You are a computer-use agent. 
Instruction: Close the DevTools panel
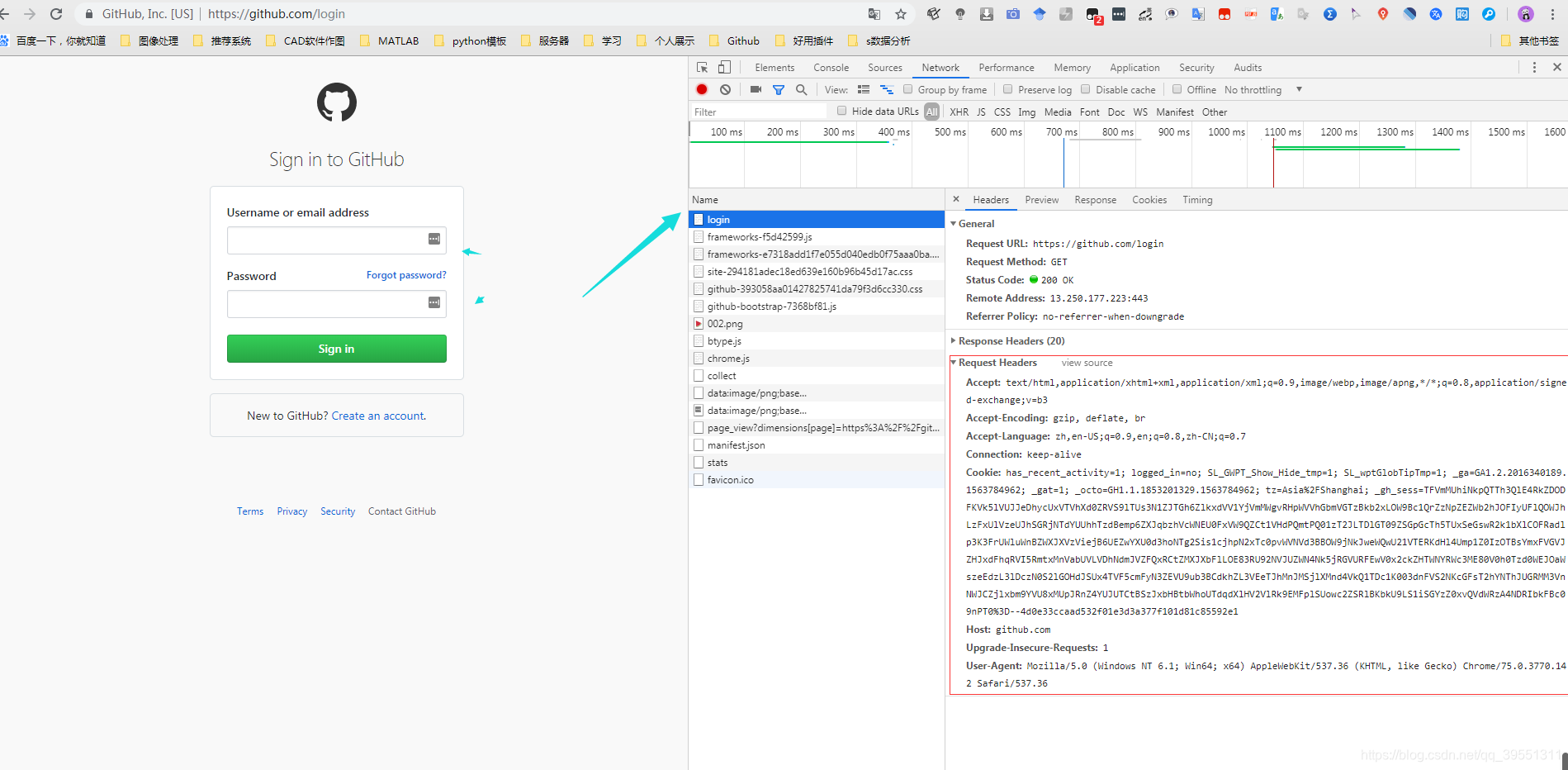click(1557, 68)
